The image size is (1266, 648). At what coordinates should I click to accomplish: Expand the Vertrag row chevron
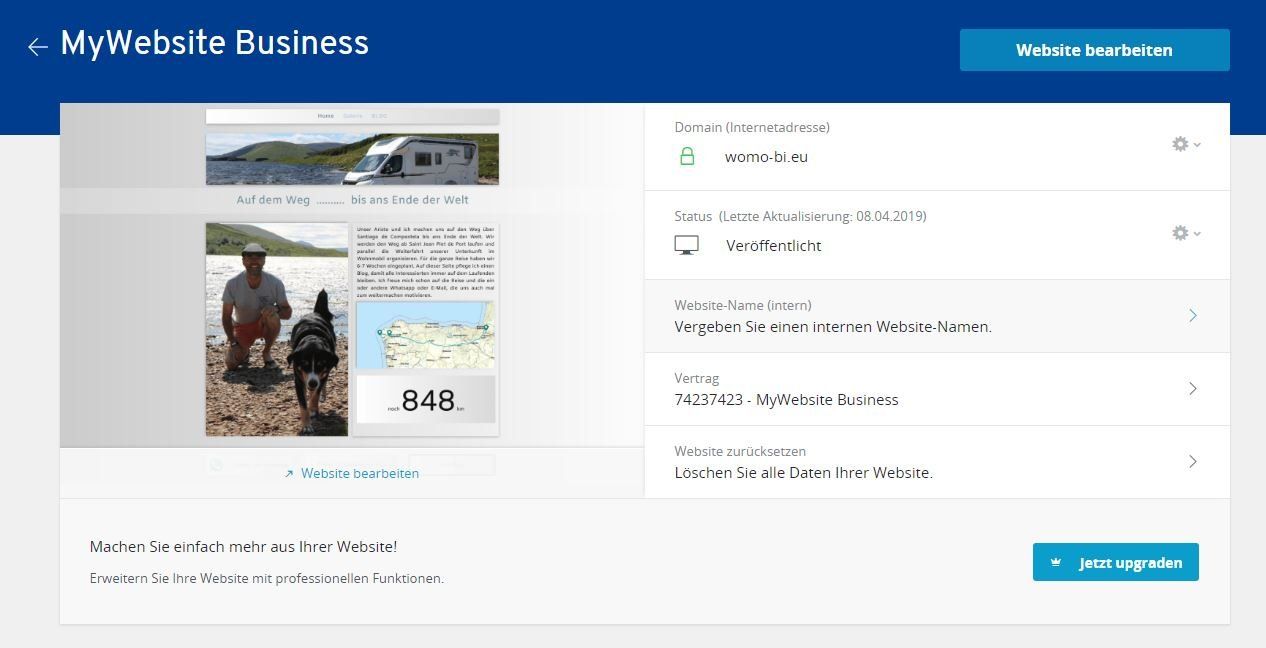coord(1193,388)
